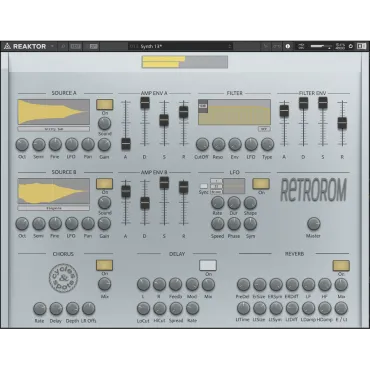Click Amp Env A attack slider handle

coord(126,144)
